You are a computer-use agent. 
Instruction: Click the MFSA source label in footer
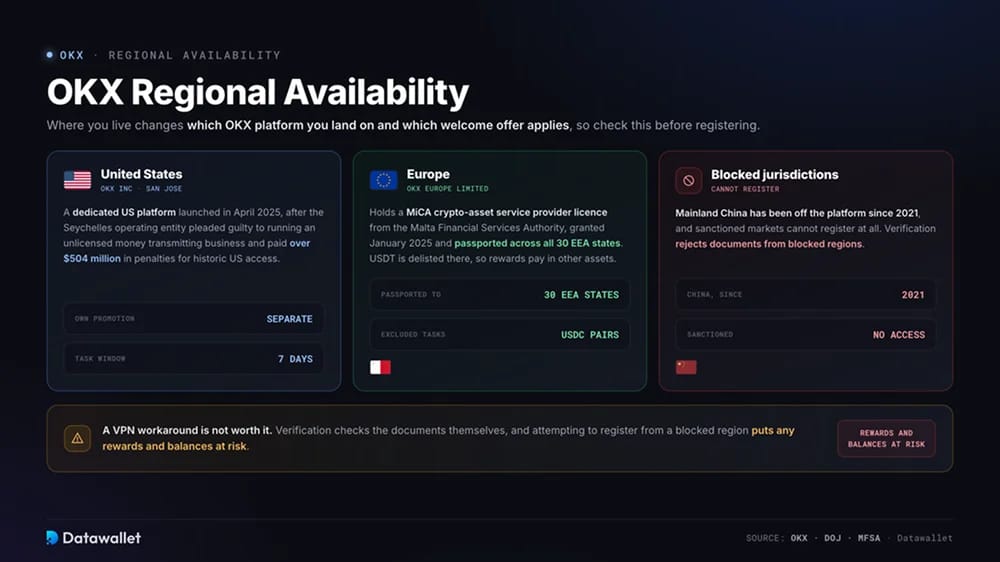pyautogui.click(x=869, y=538)
